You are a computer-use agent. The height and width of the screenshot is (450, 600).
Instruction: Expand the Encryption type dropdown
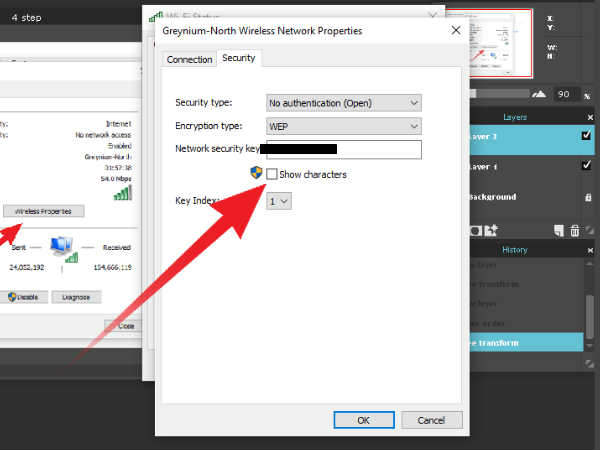(x=343, y=126)
